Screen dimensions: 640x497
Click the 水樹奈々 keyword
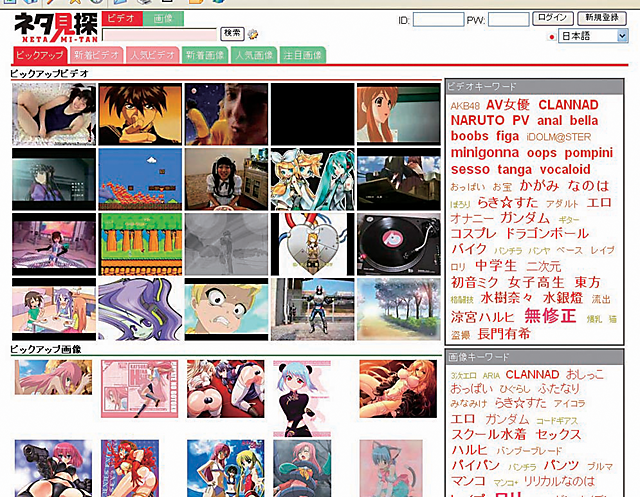point(507,298)
